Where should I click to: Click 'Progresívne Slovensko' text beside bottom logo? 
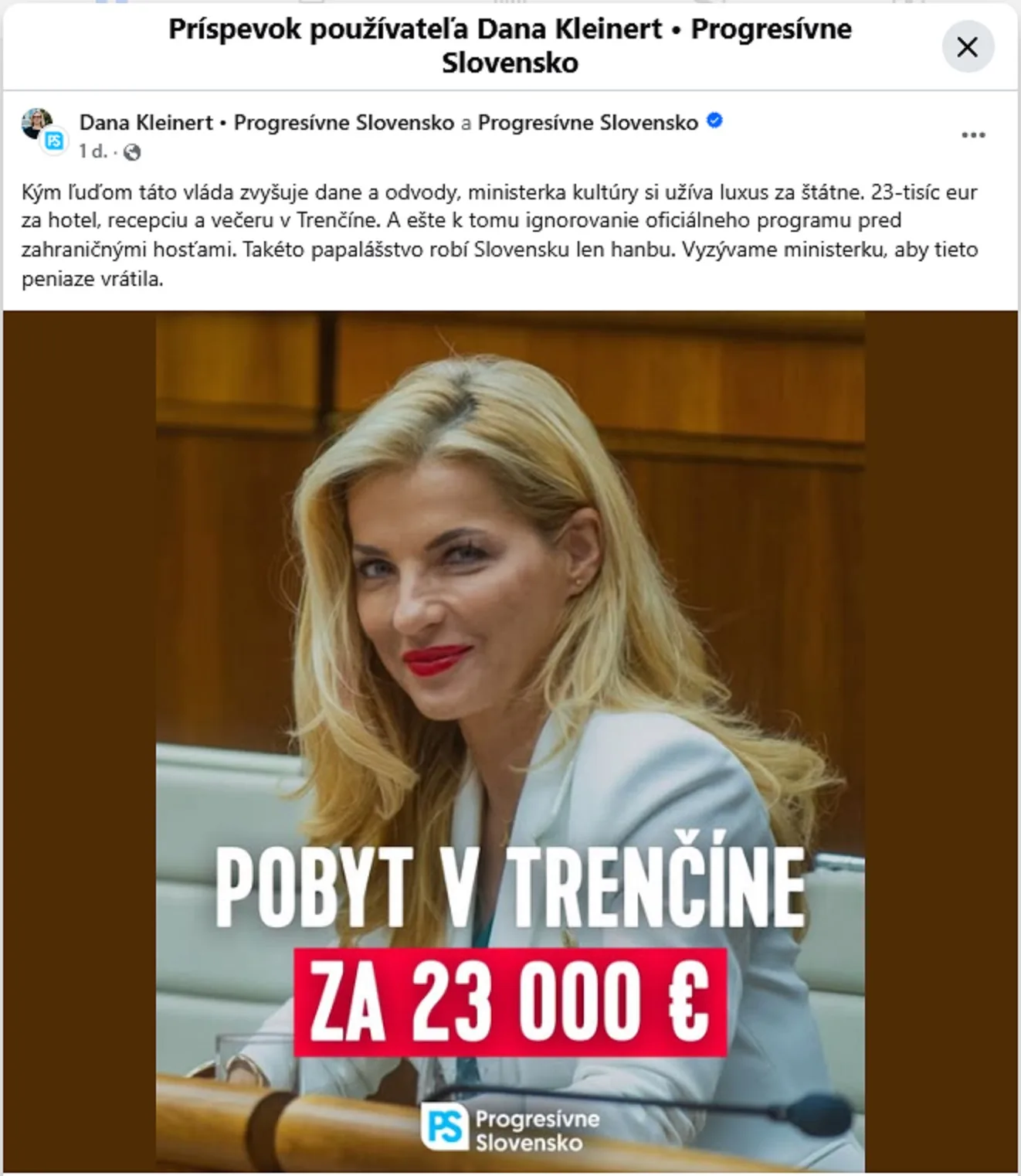coord(538,1130)
